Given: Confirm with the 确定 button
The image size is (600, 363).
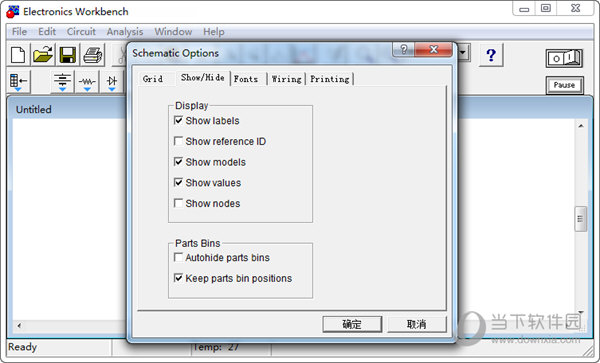Looking at the screenshot, I should pyautogui.click(x=352, y=324).
